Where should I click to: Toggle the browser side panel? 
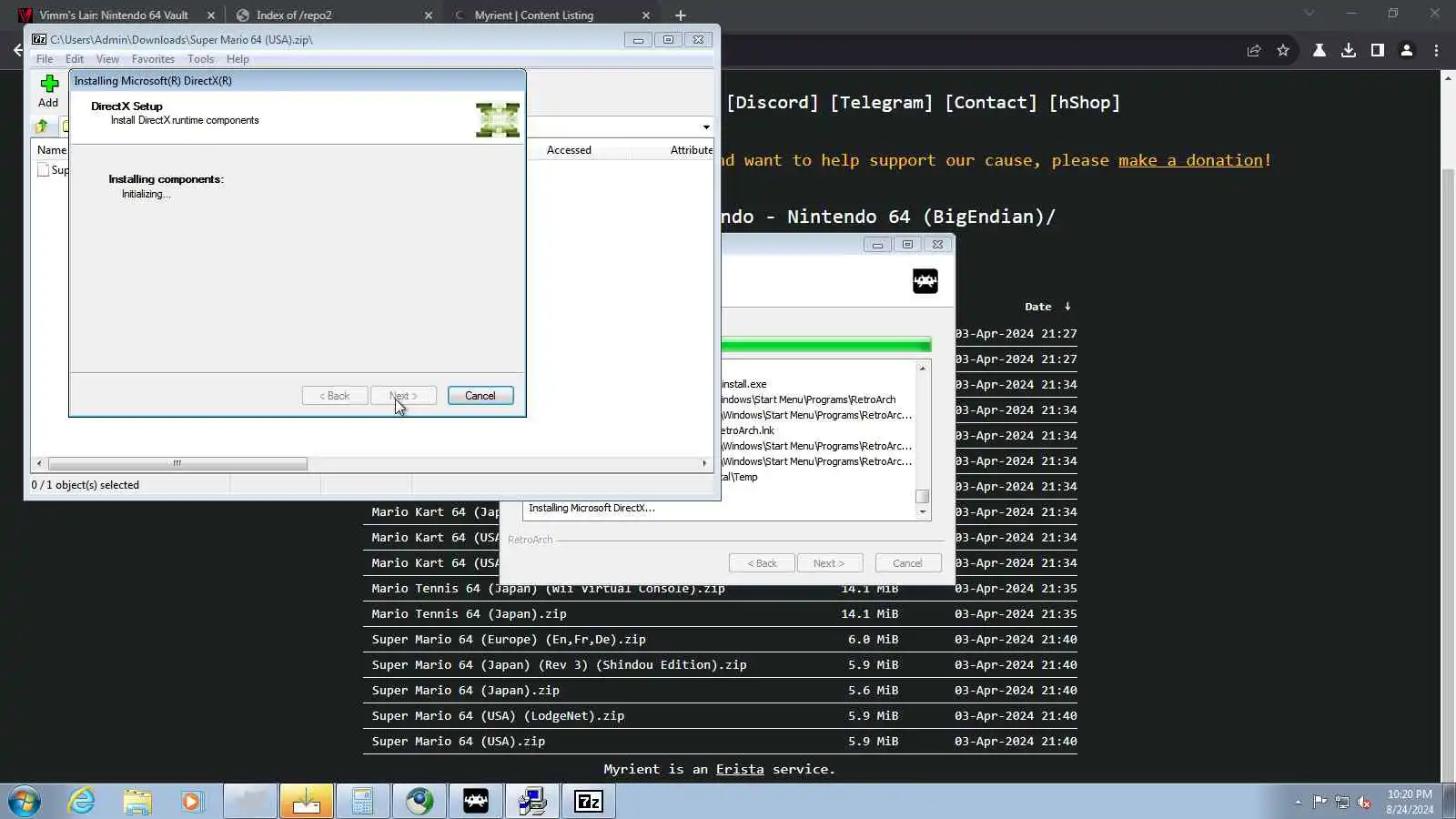[1378, 51]
